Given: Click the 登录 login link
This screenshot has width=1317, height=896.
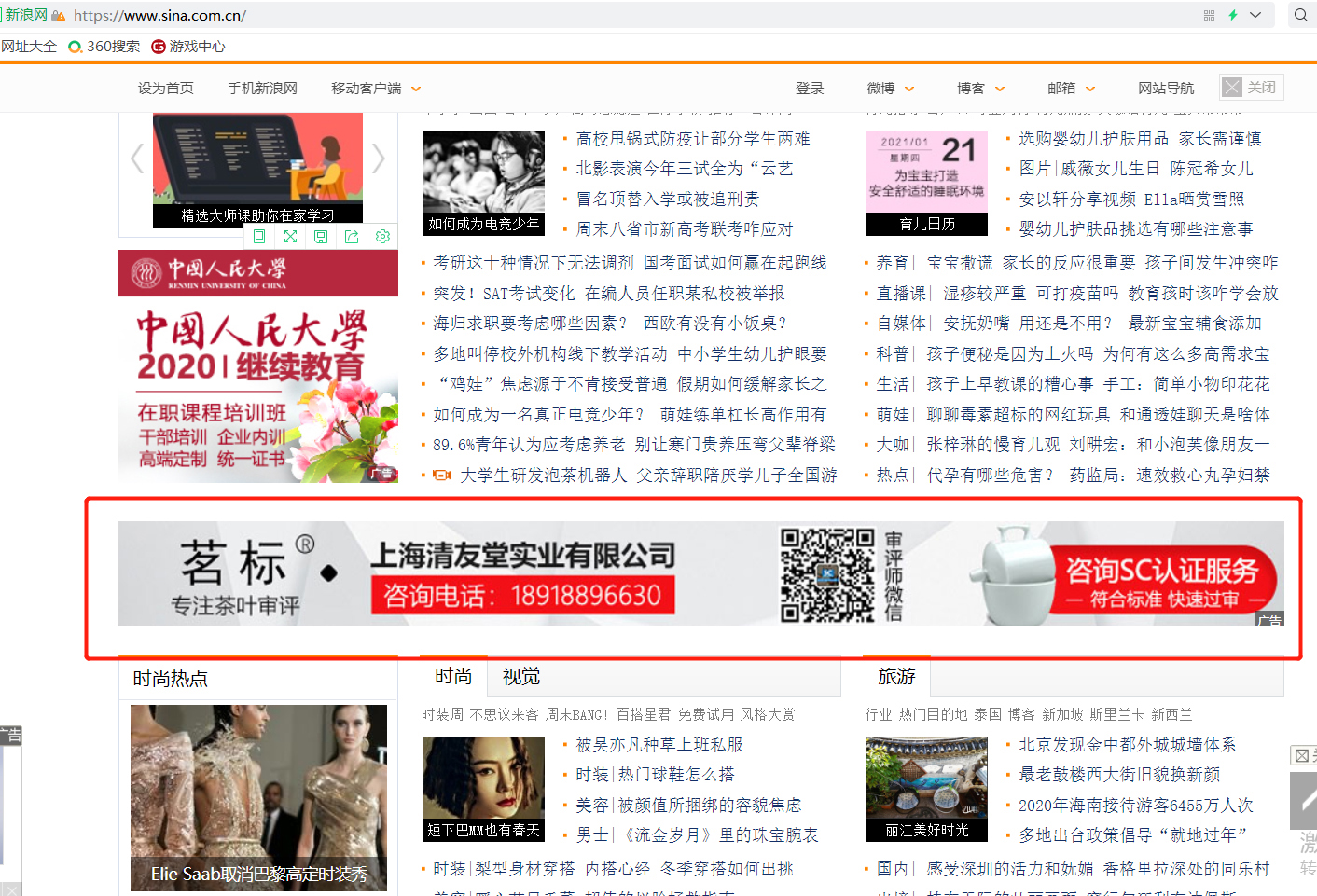Looking at the screenshot, I should pos(810,89).
